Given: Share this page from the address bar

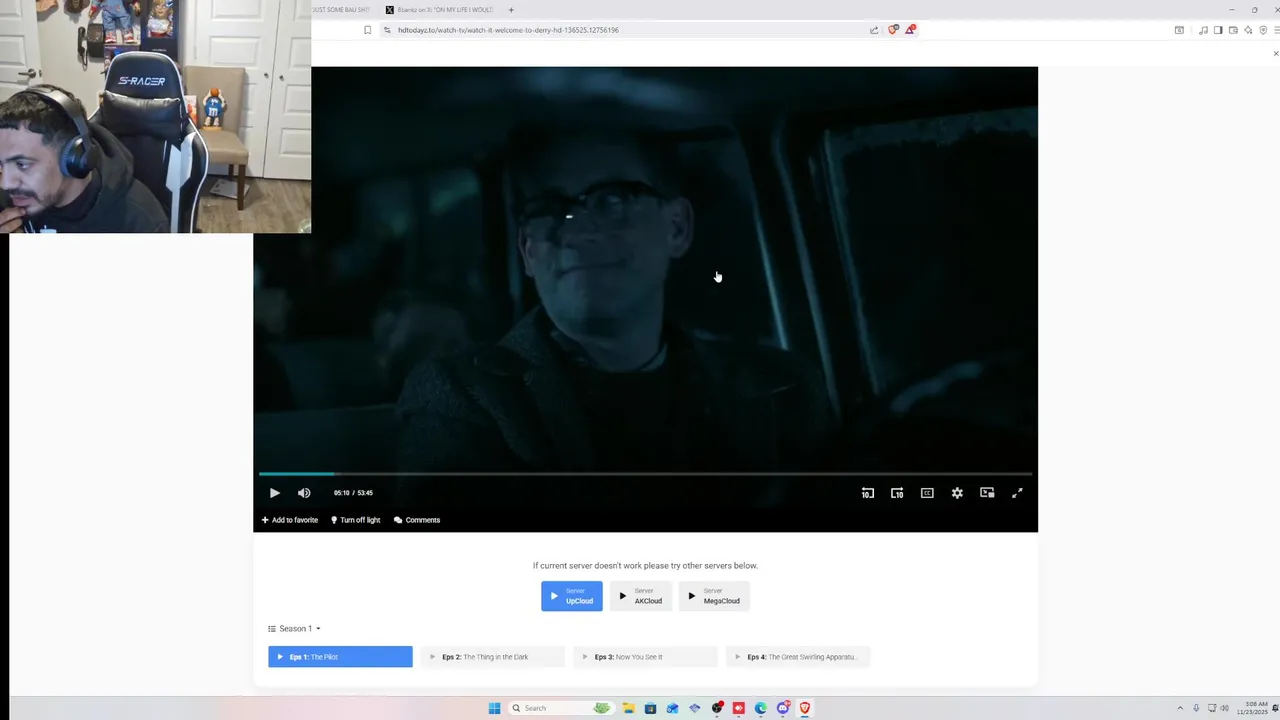Looking at the screenshot, I should click(x=874, y=30).
